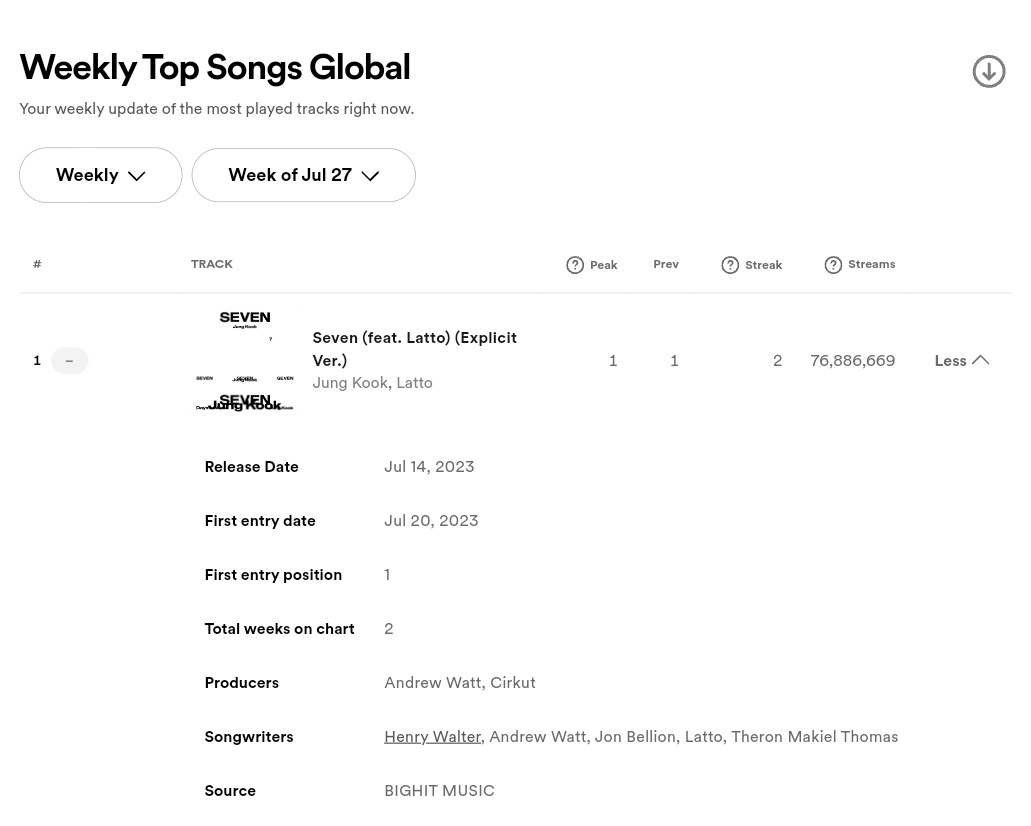Click the Prev column header
The image size is (1031, 826).
pos(665,264)
